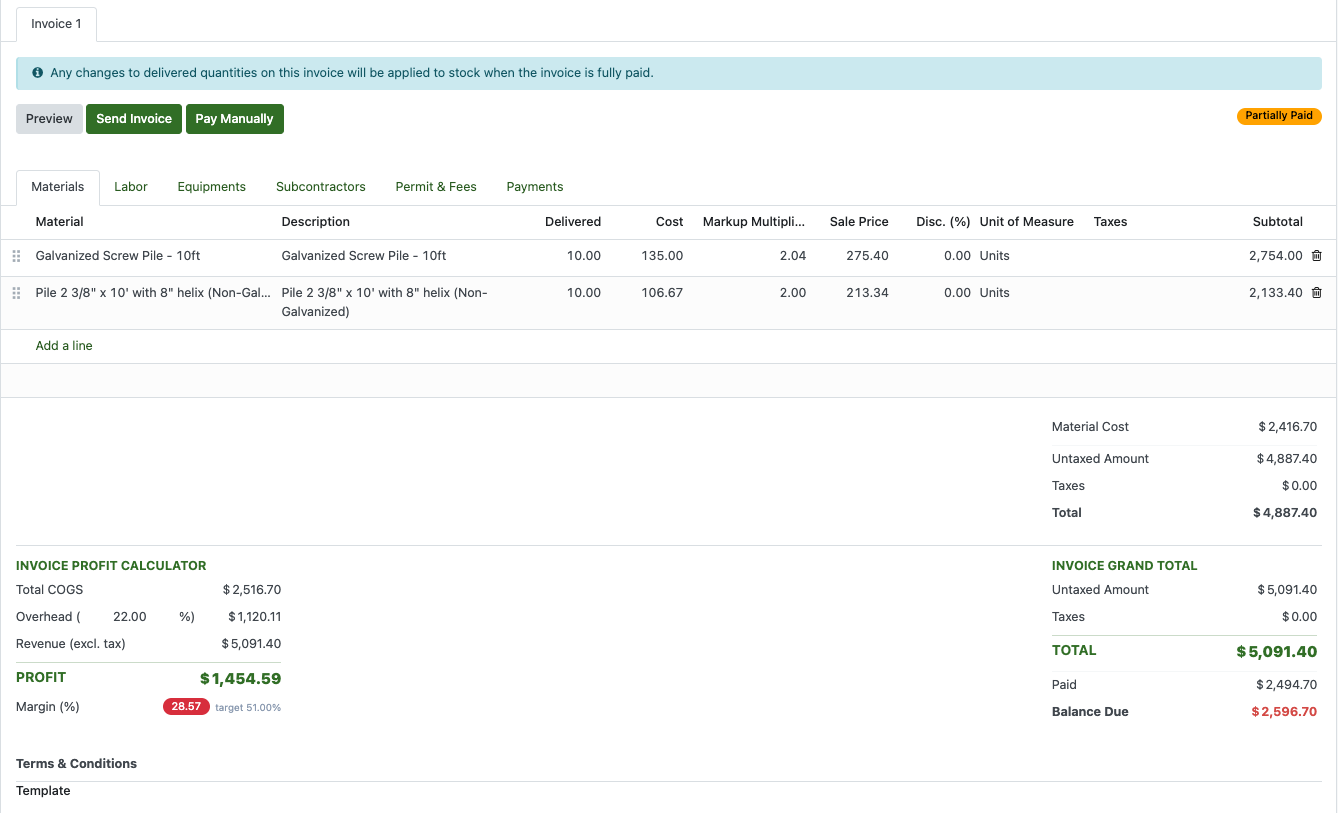Click Markup Multiplier column header
Image resolution: width=1338 pixels, height=813 pixels.
pos(754,222)
